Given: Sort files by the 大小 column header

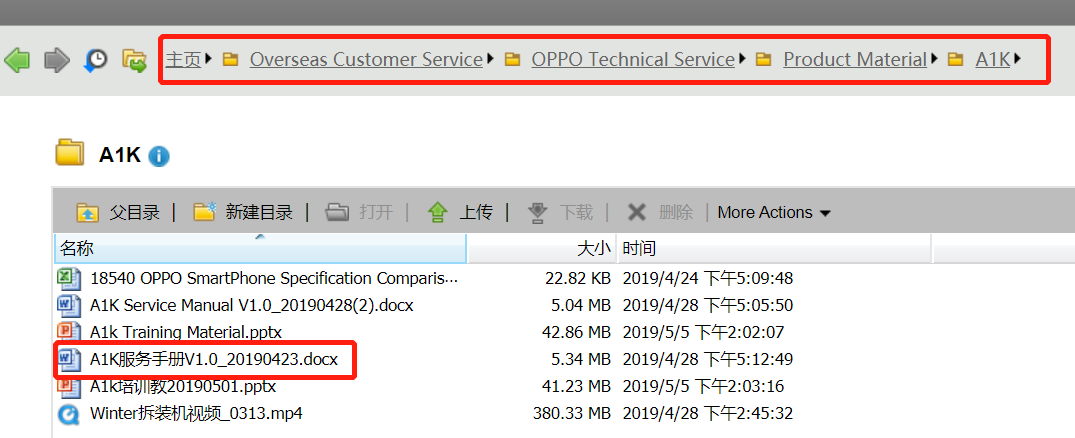Looking at the screenshot, I should pyautogui.click(x=593, y=249).
